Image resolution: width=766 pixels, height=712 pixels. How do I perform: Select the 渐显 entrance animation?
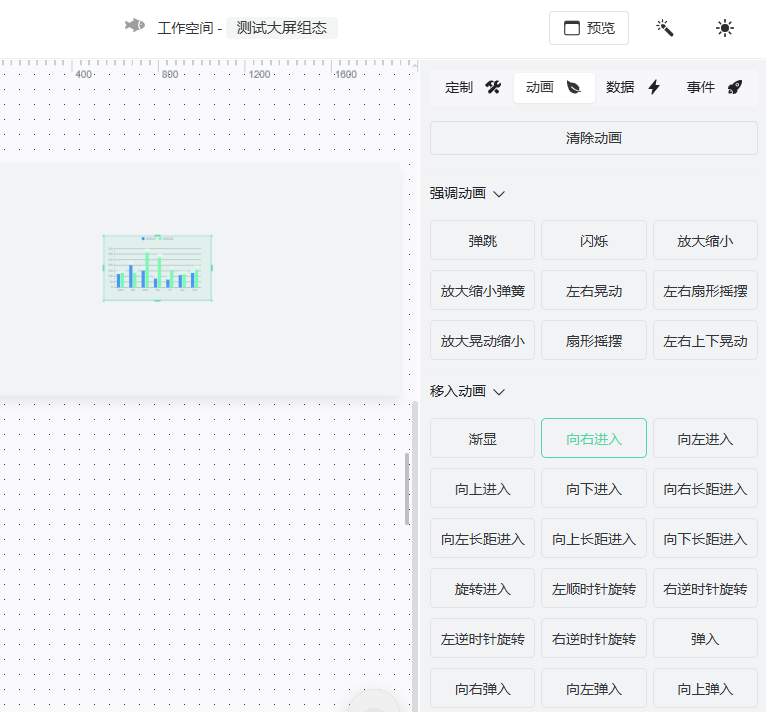[x=482, y=438]
